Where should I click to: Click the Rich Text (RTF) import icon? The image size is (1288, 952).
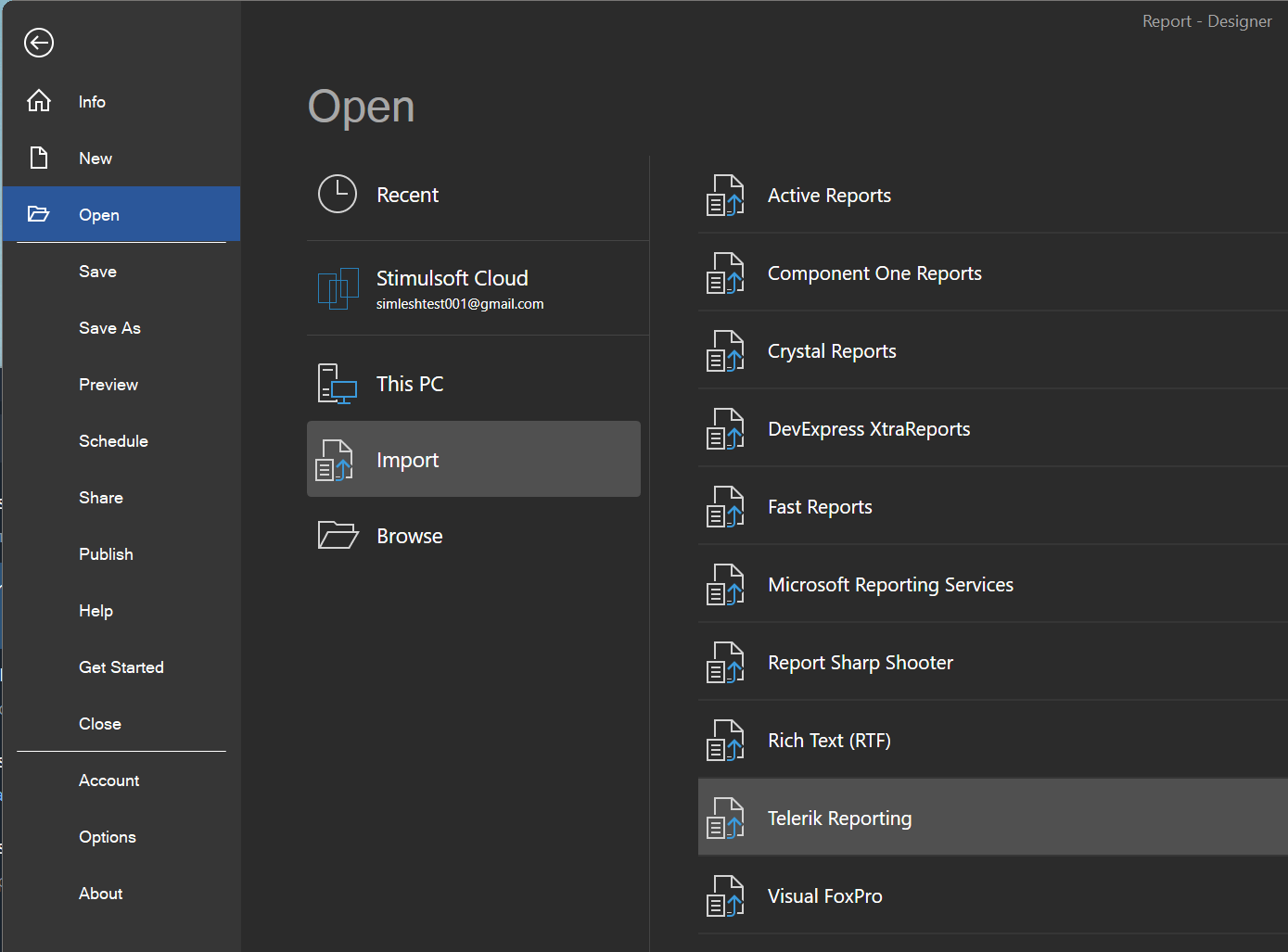(726, 741)
